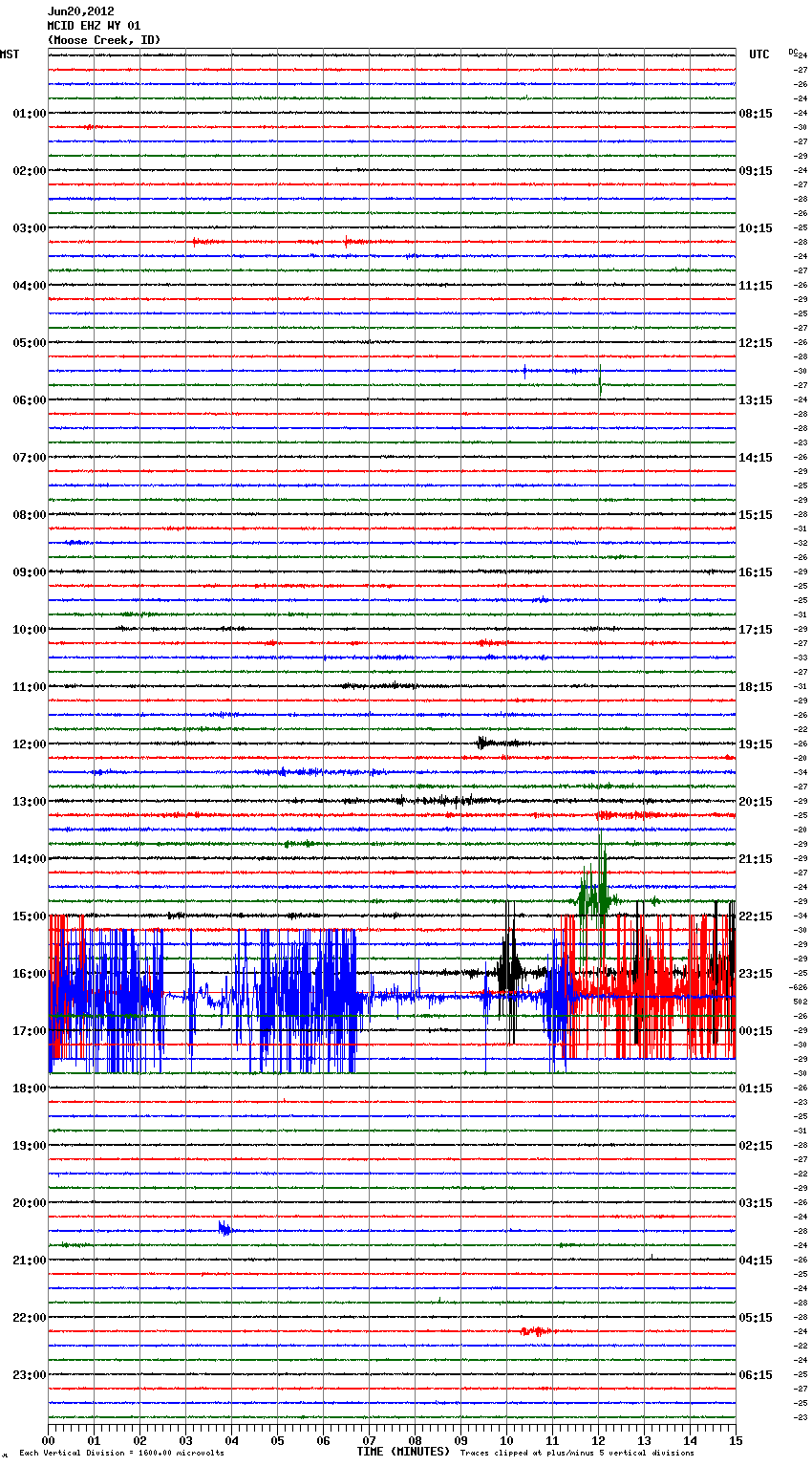Click the 15 minute axis tick label
The width and height of the screenshot is (812, 1466).
pyautogui.click(x=736, y=1440)
